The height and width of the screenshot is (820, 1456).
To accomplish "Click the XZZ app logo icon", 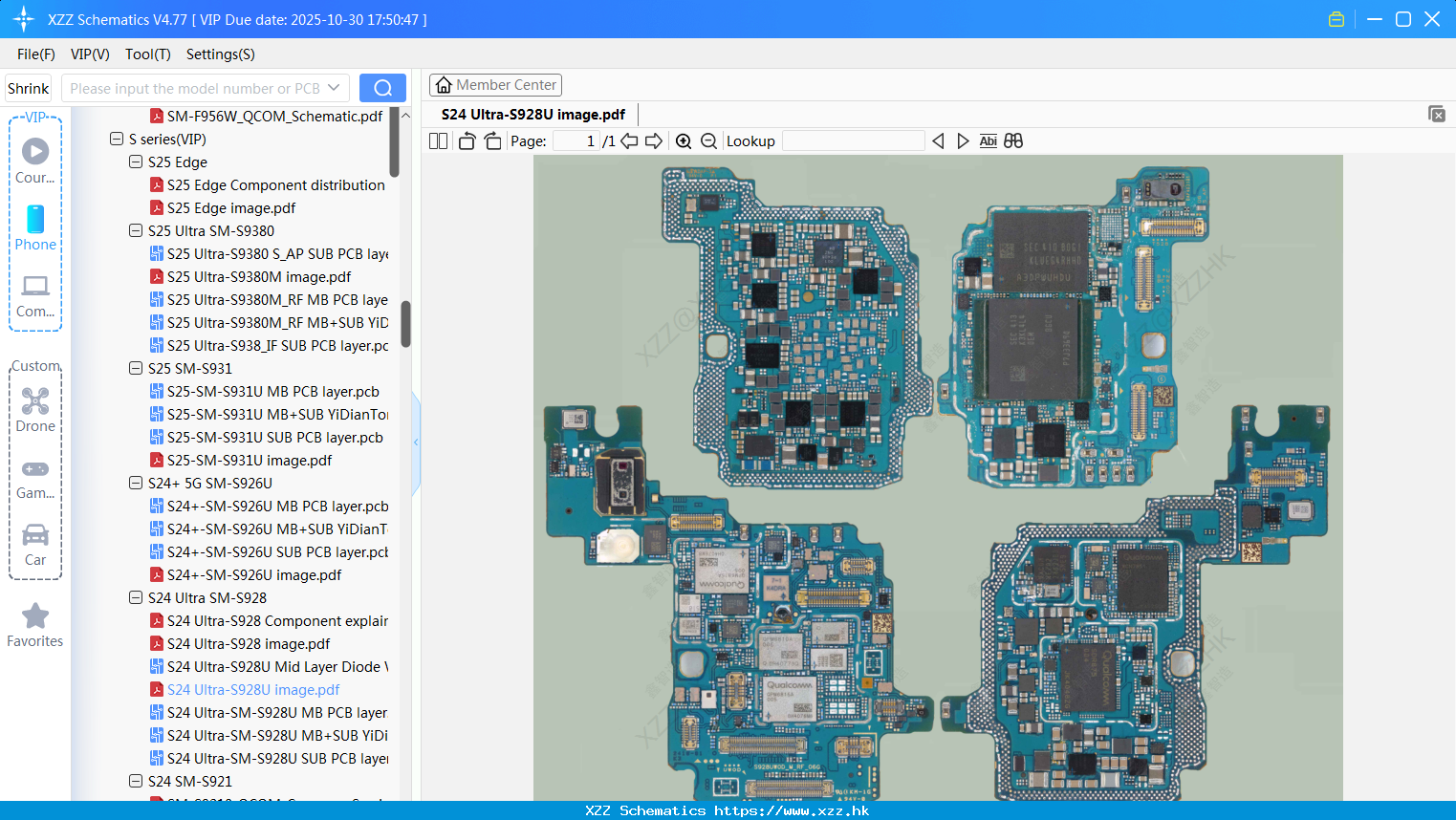I will coord(24,19).
